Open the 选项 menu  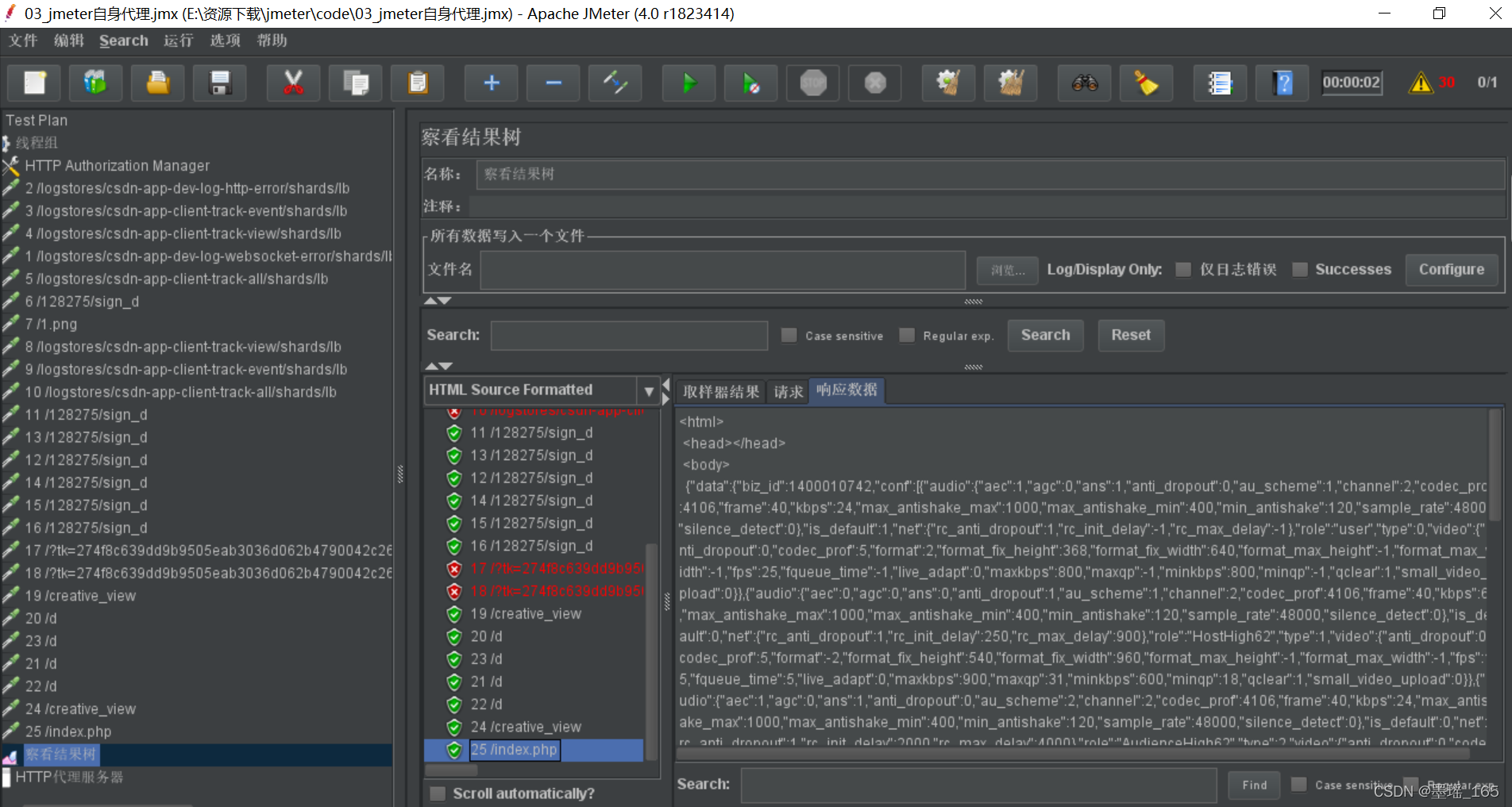(226, 41)
